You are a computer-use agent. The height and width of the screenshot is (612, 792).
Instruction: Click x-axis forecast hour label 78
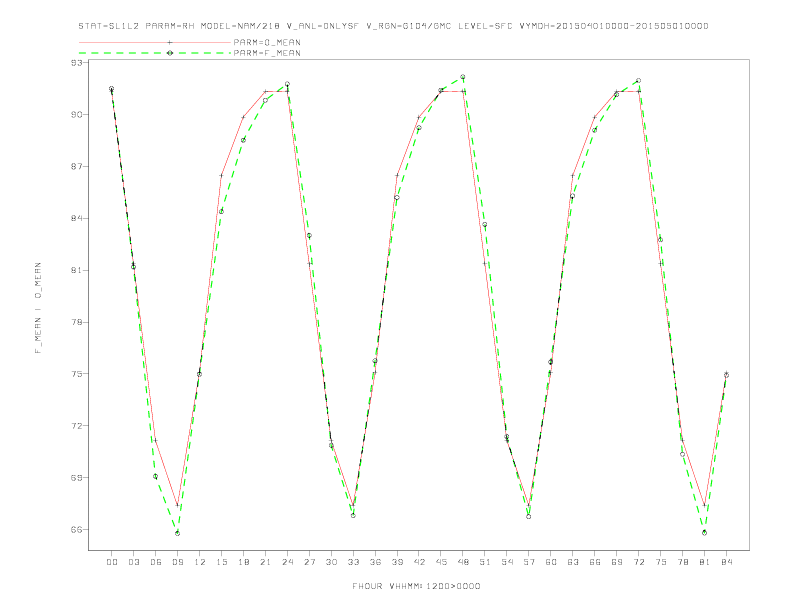683,562
